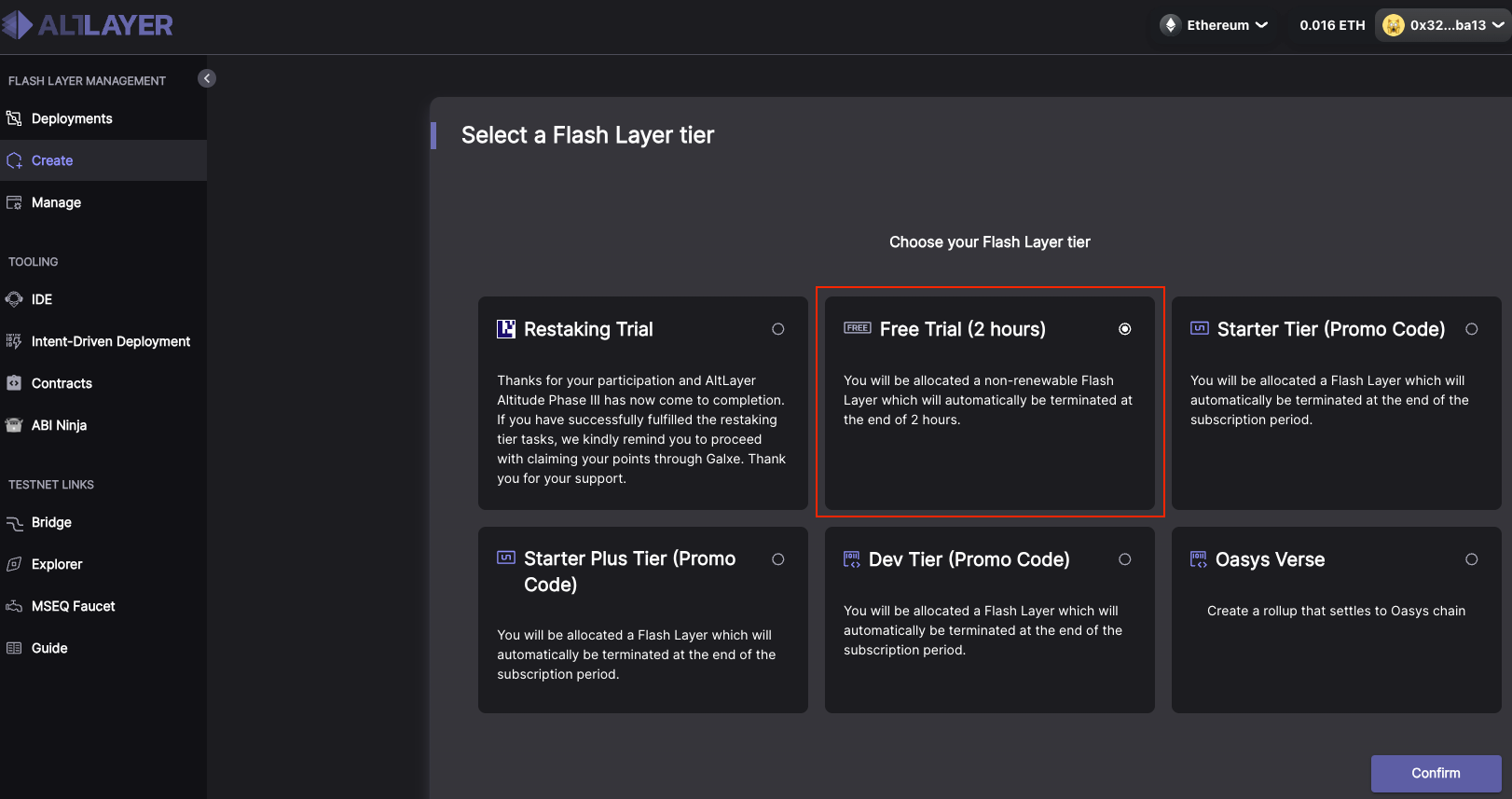Select the Starter Tier radio button
Viewport: 1512px width, 799px height.
(1471, 329)
